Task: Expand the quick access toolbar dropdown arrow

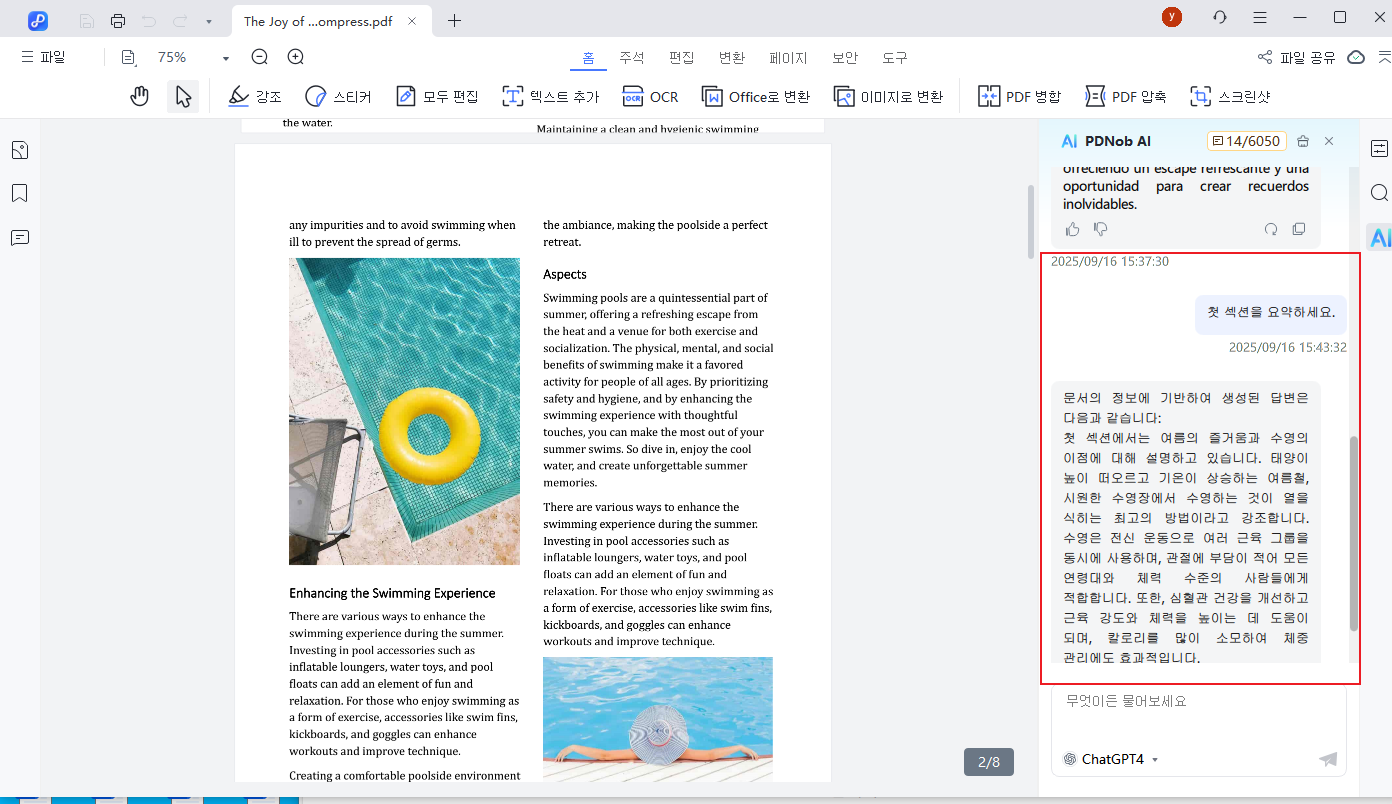Action: coord(208,21)
